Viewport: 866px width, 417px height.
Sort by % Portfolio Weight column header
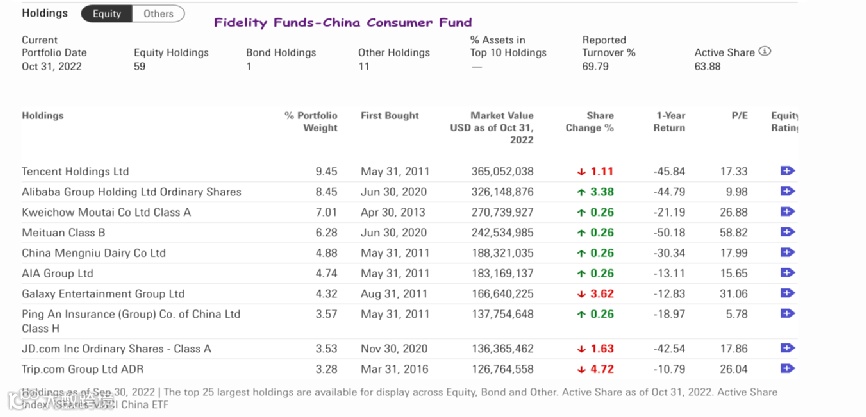pos(311,121)
